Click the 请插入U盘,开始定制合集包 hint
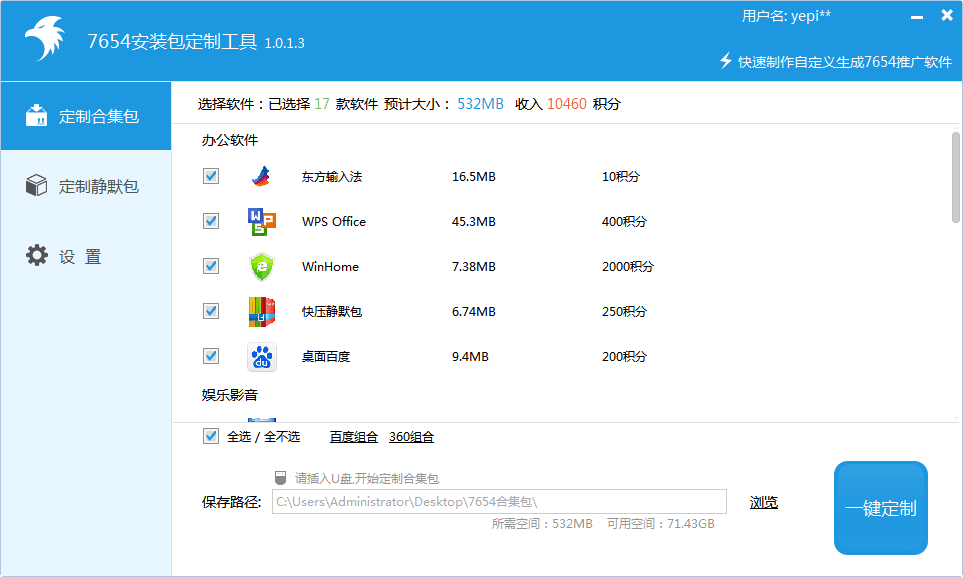 [x=367, y=478]
